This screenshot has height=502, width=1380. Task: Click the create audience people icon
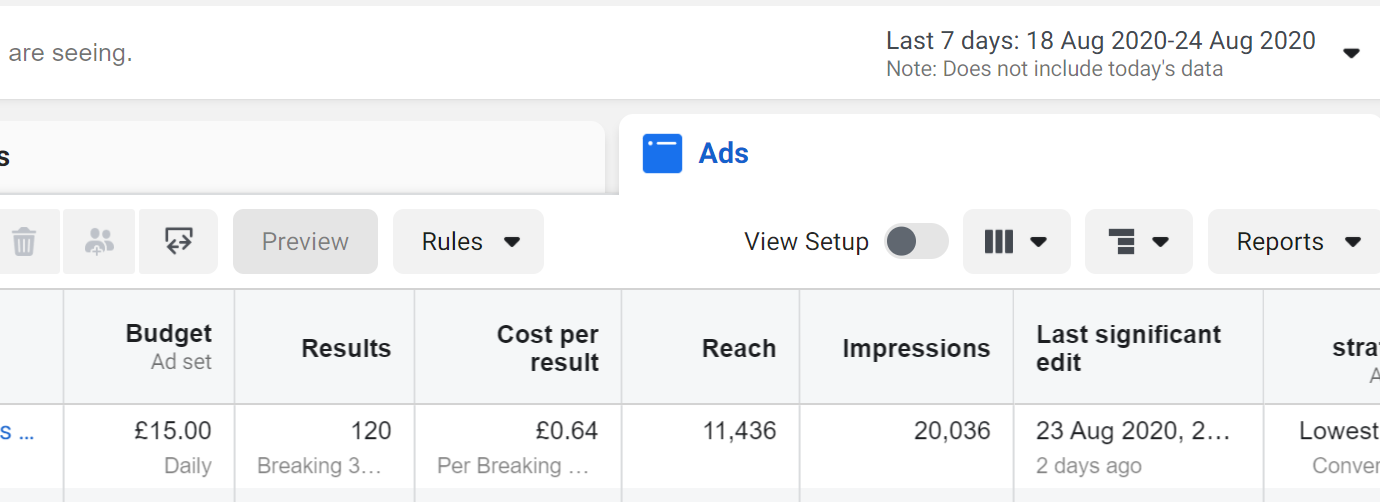click(x=99, y=241)
